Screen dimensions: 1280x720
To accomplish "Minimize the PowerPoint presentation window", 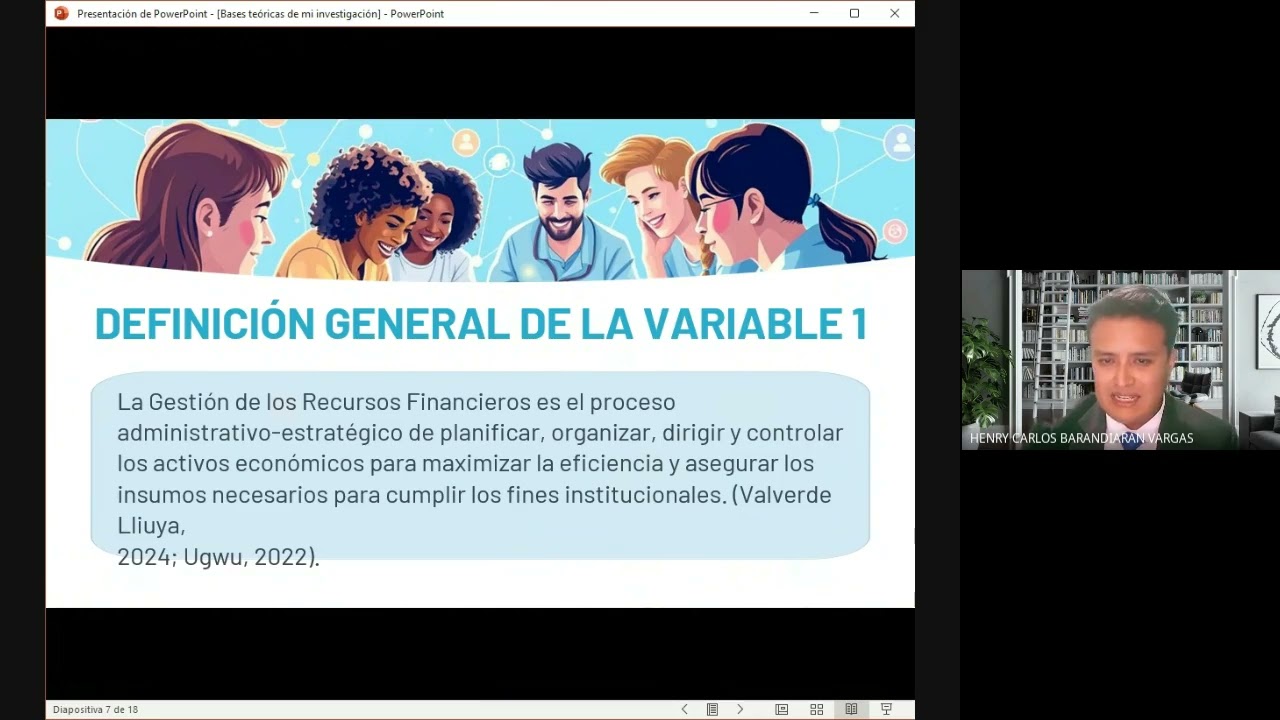I will click(814, 13).
